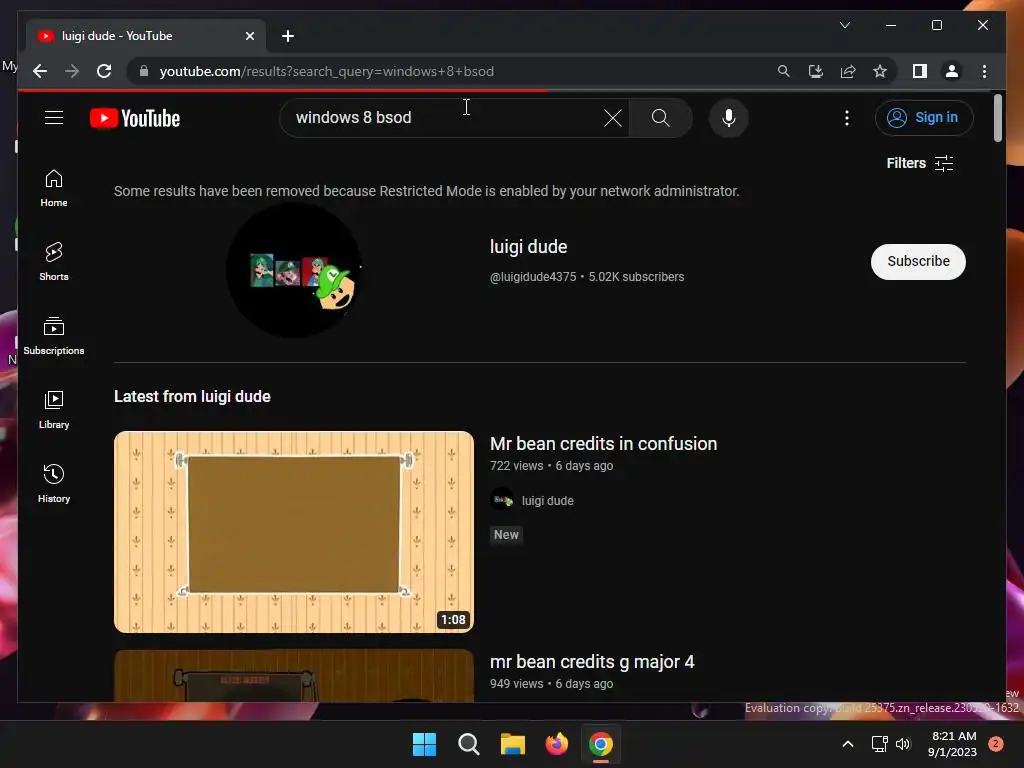The width and height of the screenshot is (1024, 768).
Task: Subscribe to luigi dude channel
Action: tap(918, 261)
